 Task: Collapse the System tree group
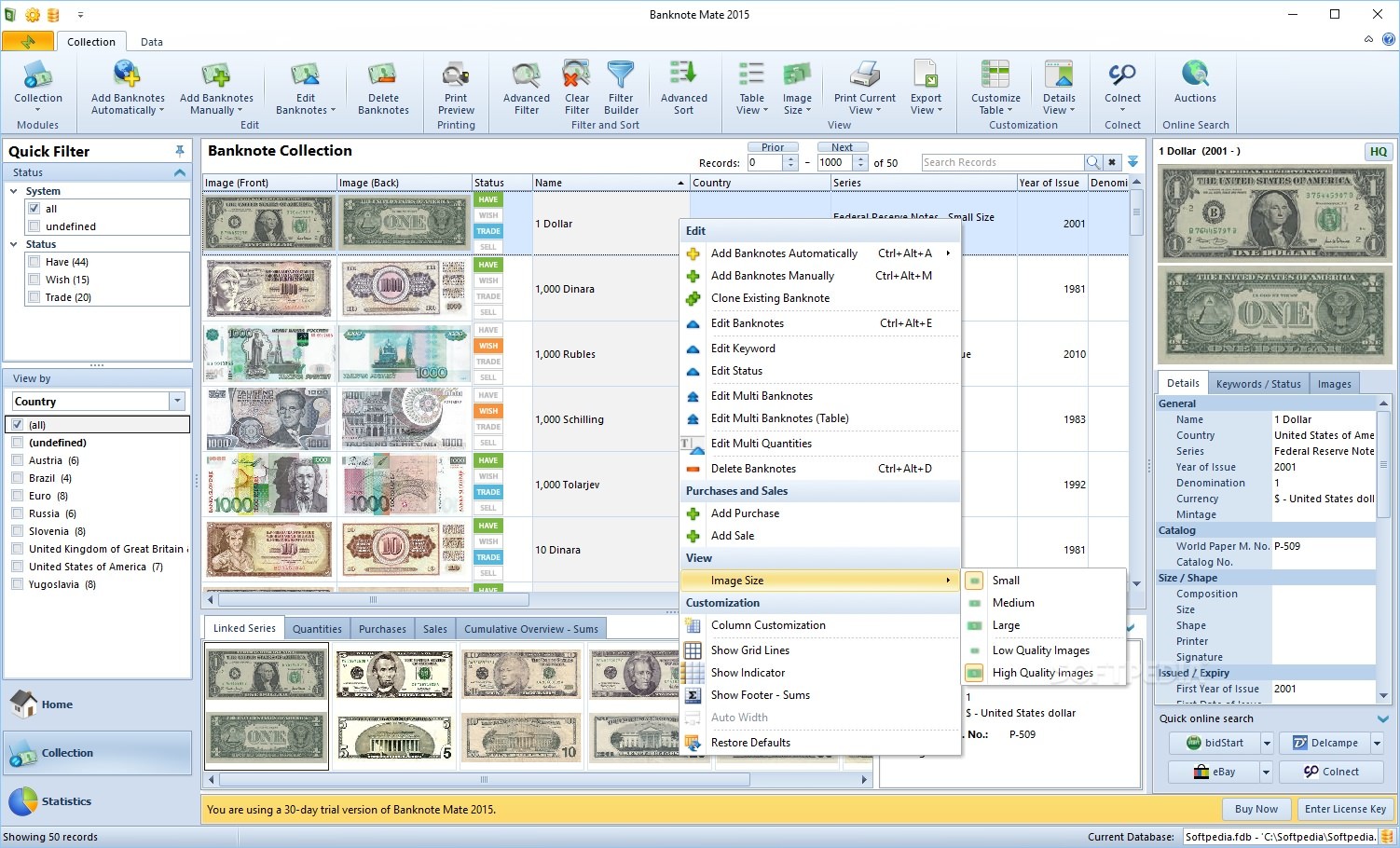[x=14, y=191]
